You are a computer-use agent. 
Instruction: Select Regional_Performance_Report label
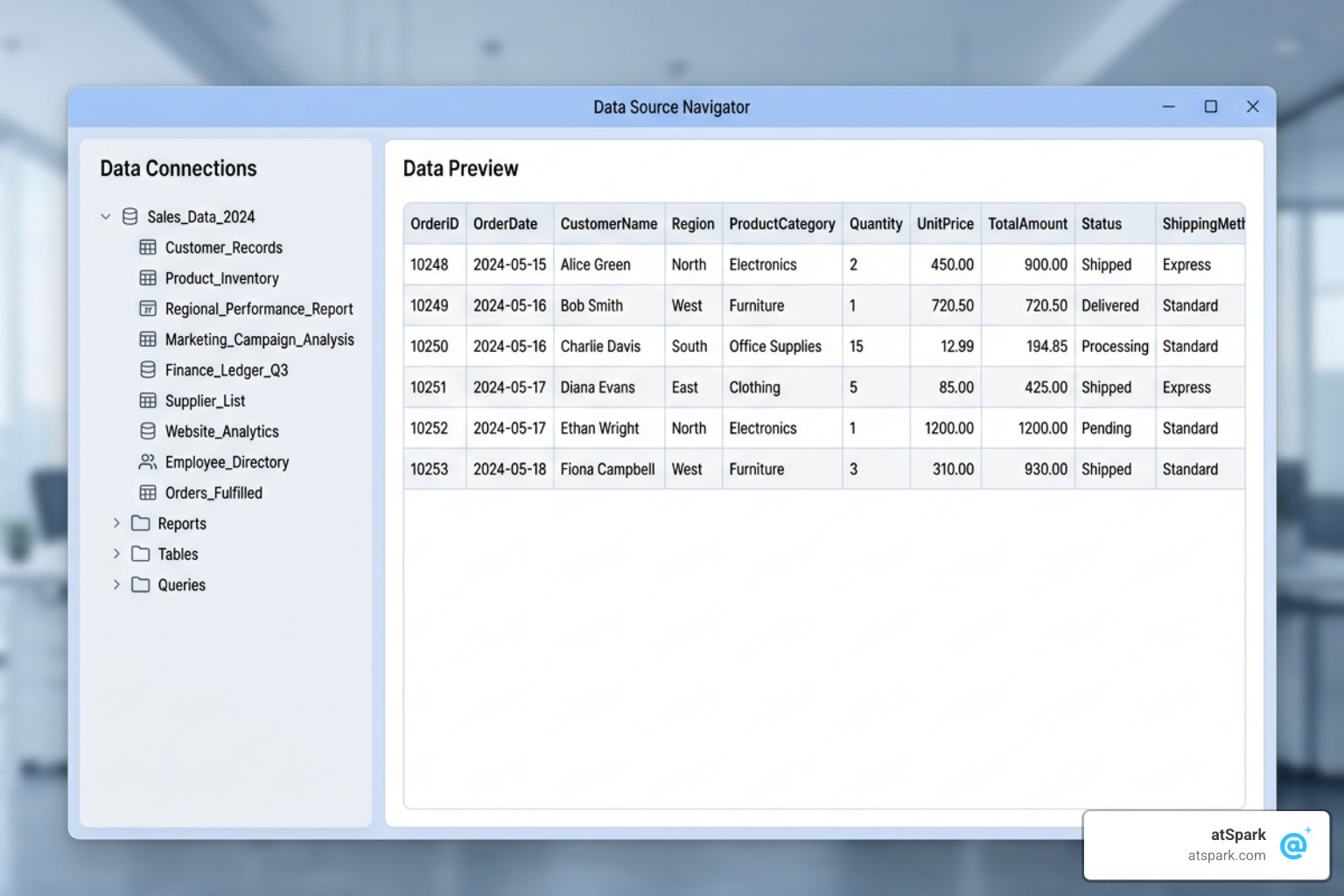click(x=259, y=309)
